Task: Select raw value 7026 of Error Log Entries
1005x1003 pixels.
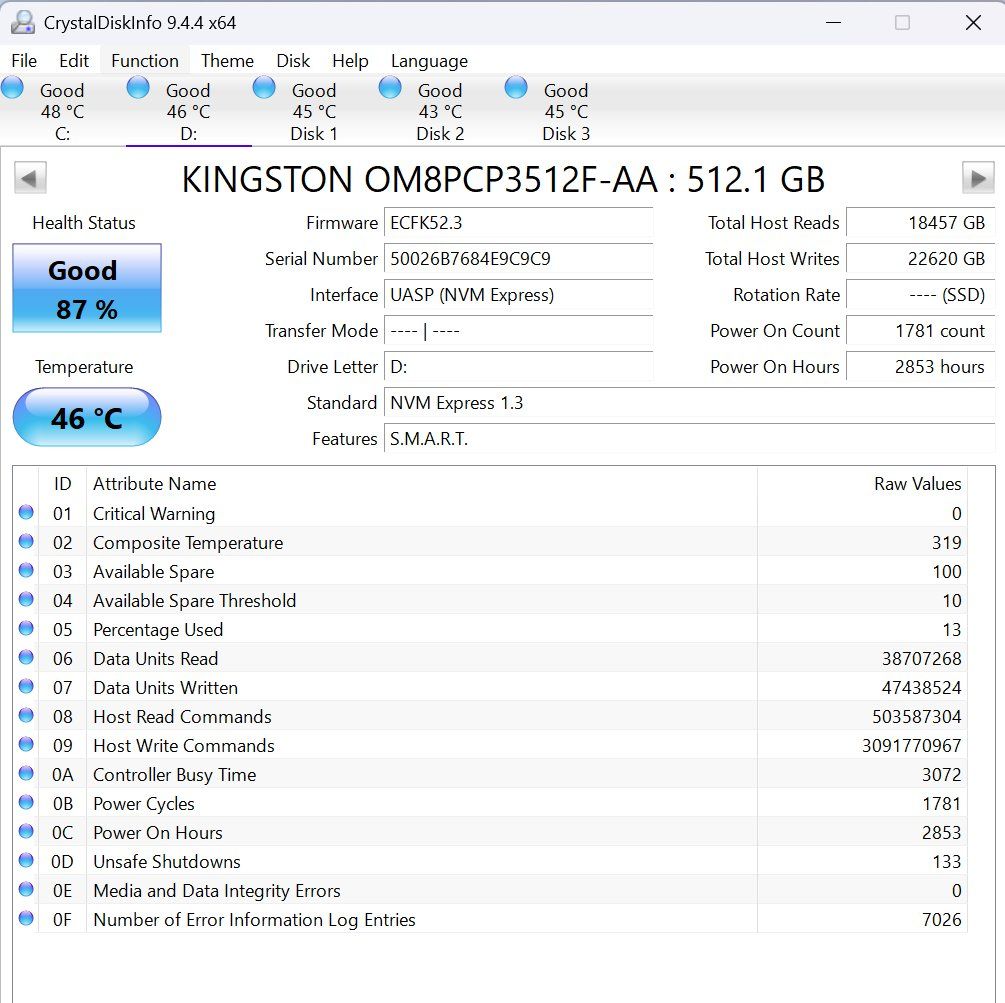Action: coord(941,920)
